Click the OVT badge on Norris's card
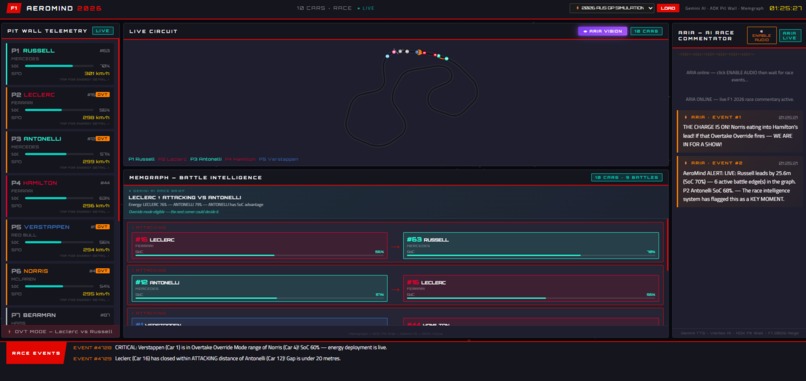This screenshot has height=381, width=806. point(103,271)
